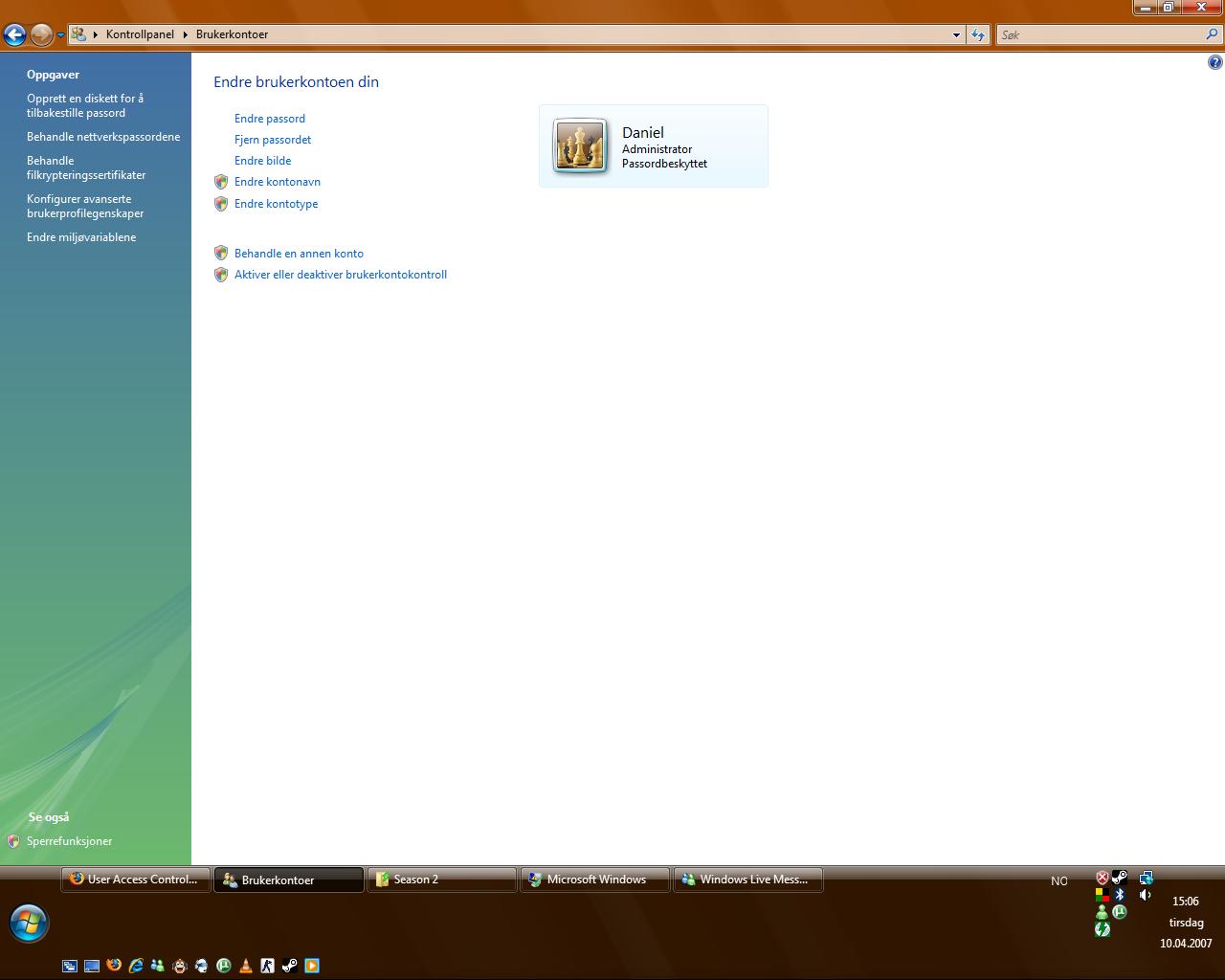The image size is (1225, 980).
Task: Click the taskbar clock showing 15:06
Action: (x=1186, y=902)
